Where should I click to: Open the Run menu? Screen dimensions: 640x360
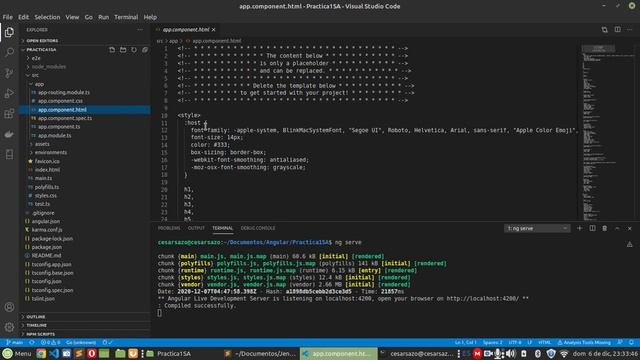[x=103, y=17]
